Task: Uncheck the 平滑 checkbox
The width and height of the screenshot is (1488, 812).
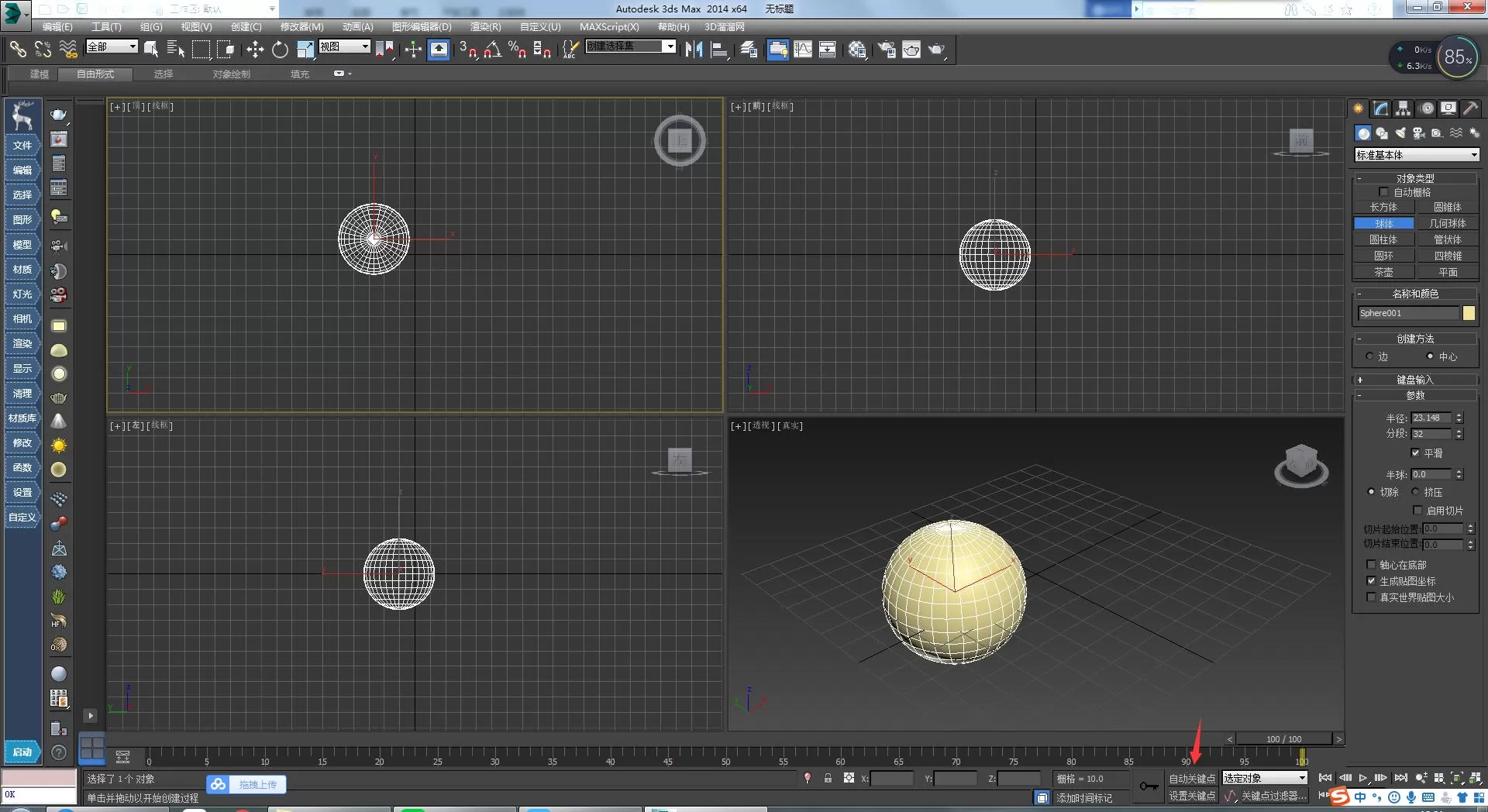Action: (1415, 453)
